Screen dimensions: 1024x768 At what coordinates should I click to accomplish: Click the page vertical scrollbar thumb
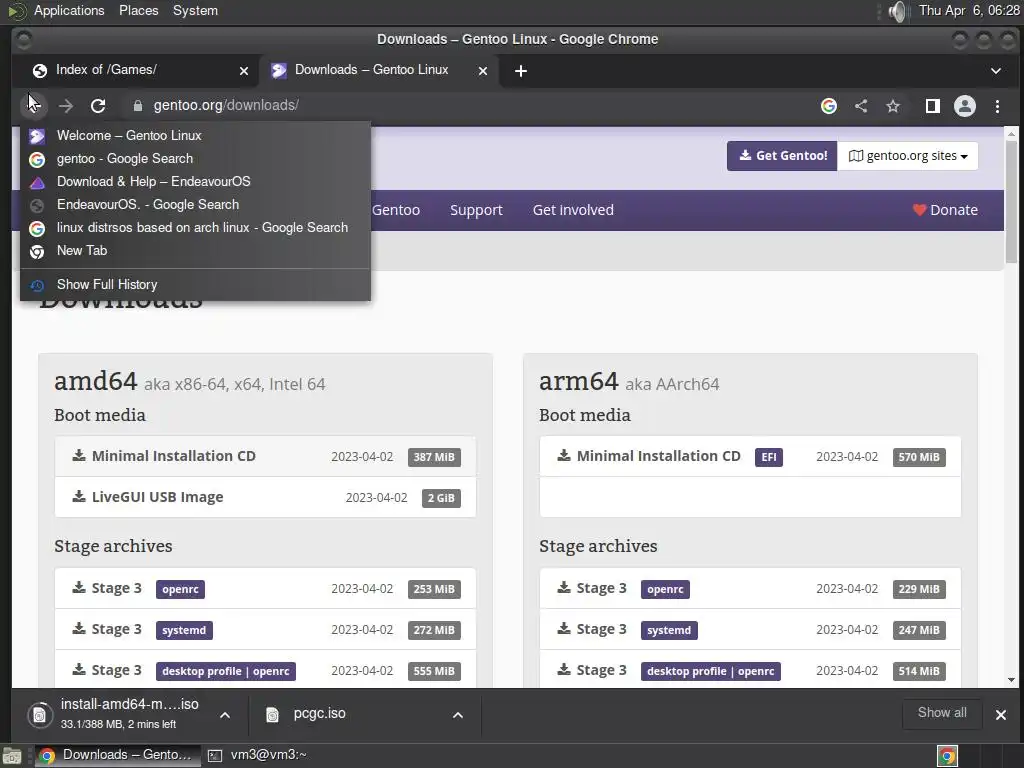pos(1011,202)
